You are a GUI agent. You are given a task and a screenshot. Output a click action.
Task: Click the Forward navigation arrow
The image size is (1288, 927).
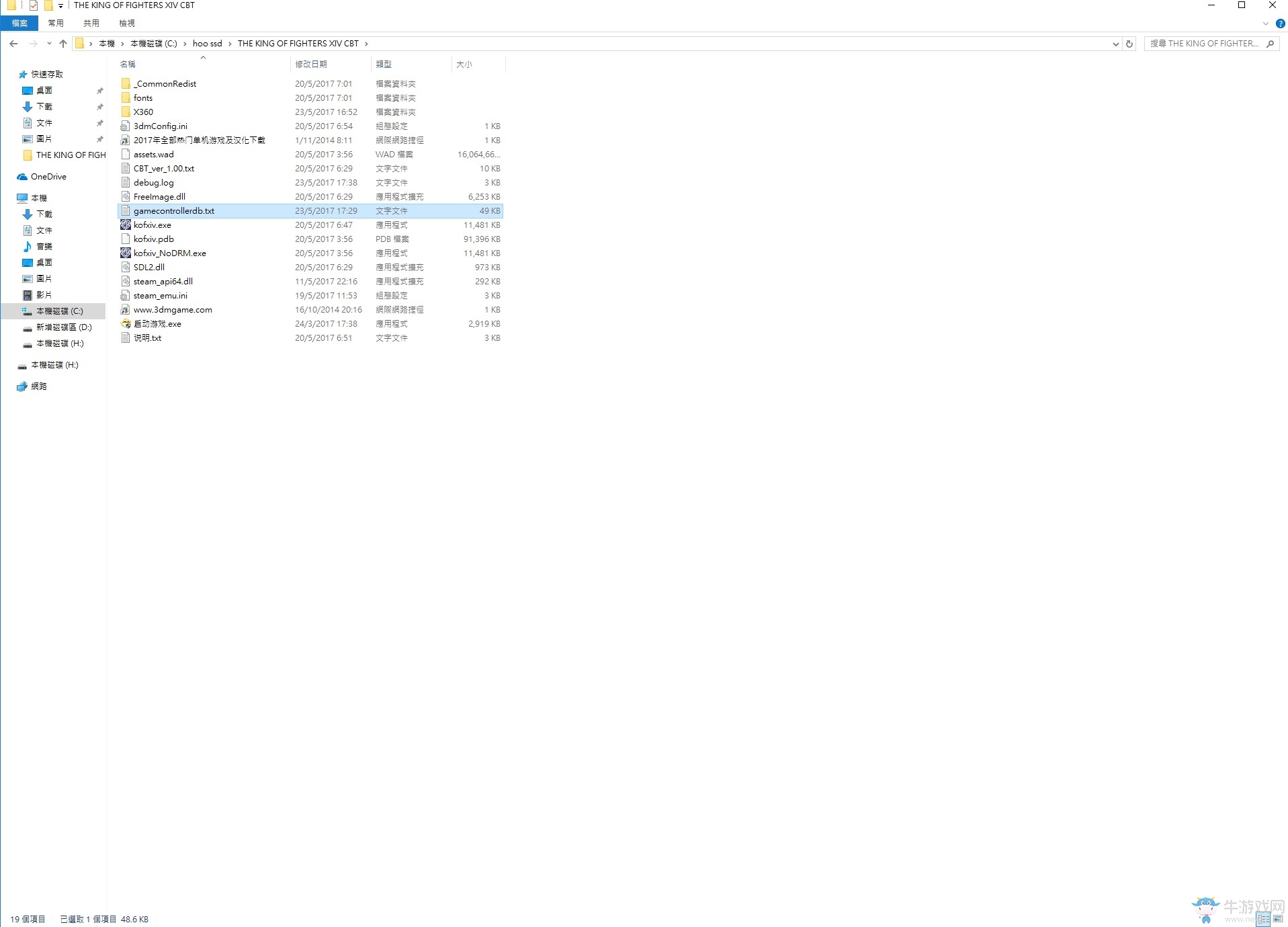(33, 44)
